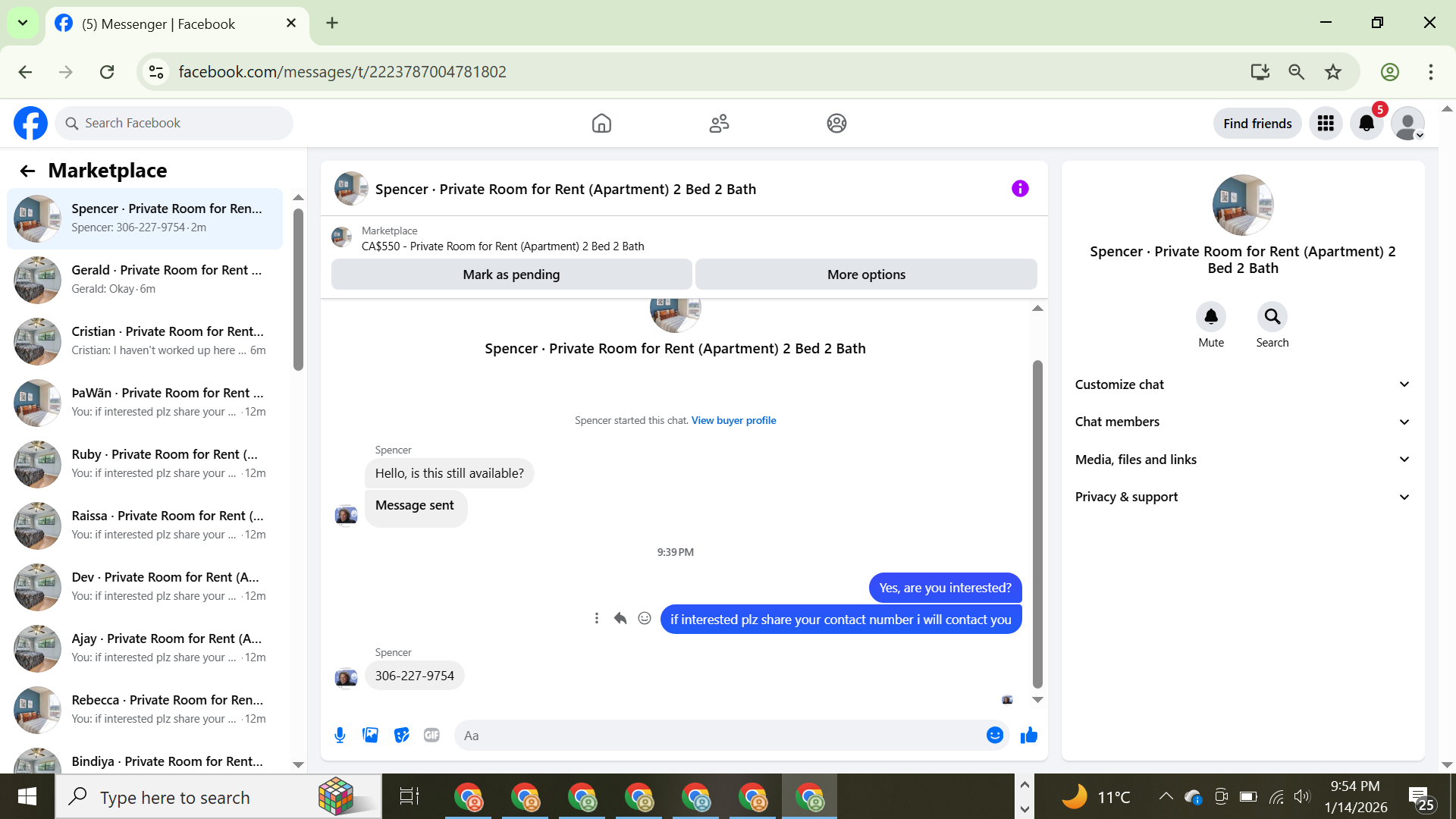React to message with smiley icon
The height and width of the screenshot is (819, 1456).
tap(645, 619)
